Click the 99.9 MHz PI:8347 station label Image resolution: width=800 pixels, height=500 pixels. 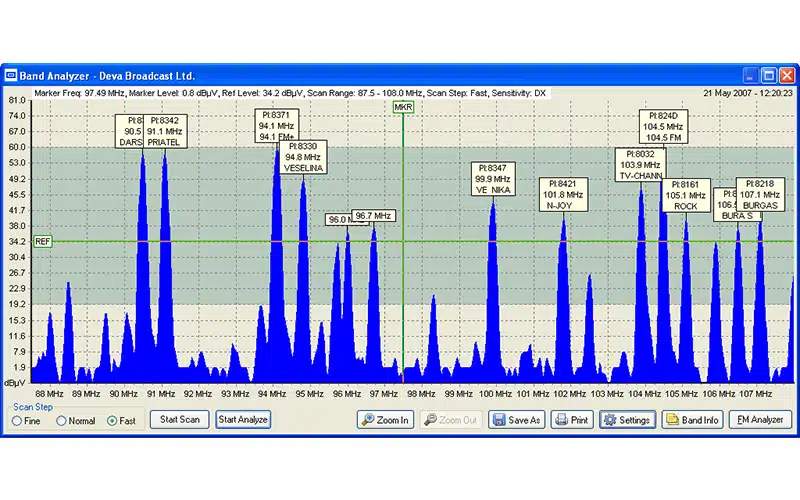pos(493,179)
